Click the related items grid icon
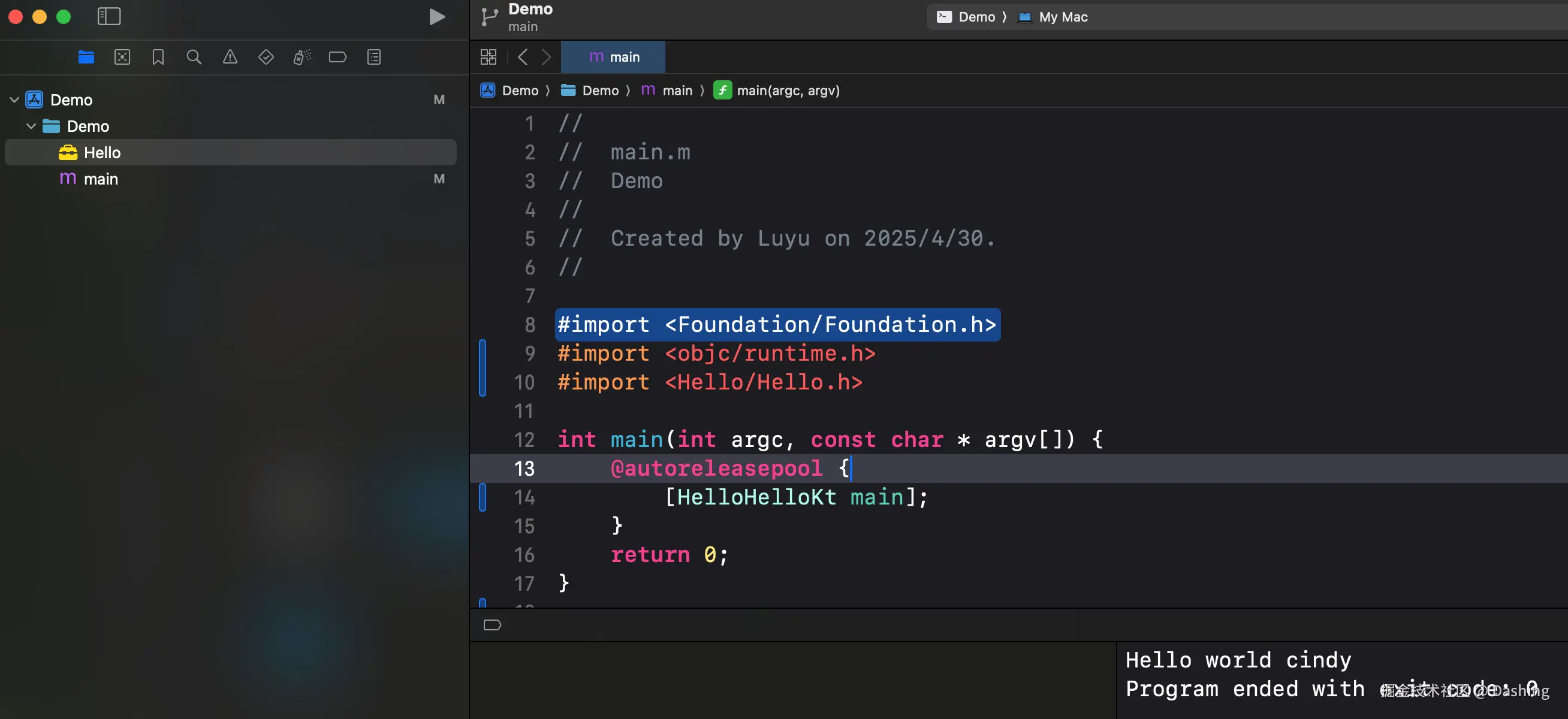 click(x=488, y=57)
